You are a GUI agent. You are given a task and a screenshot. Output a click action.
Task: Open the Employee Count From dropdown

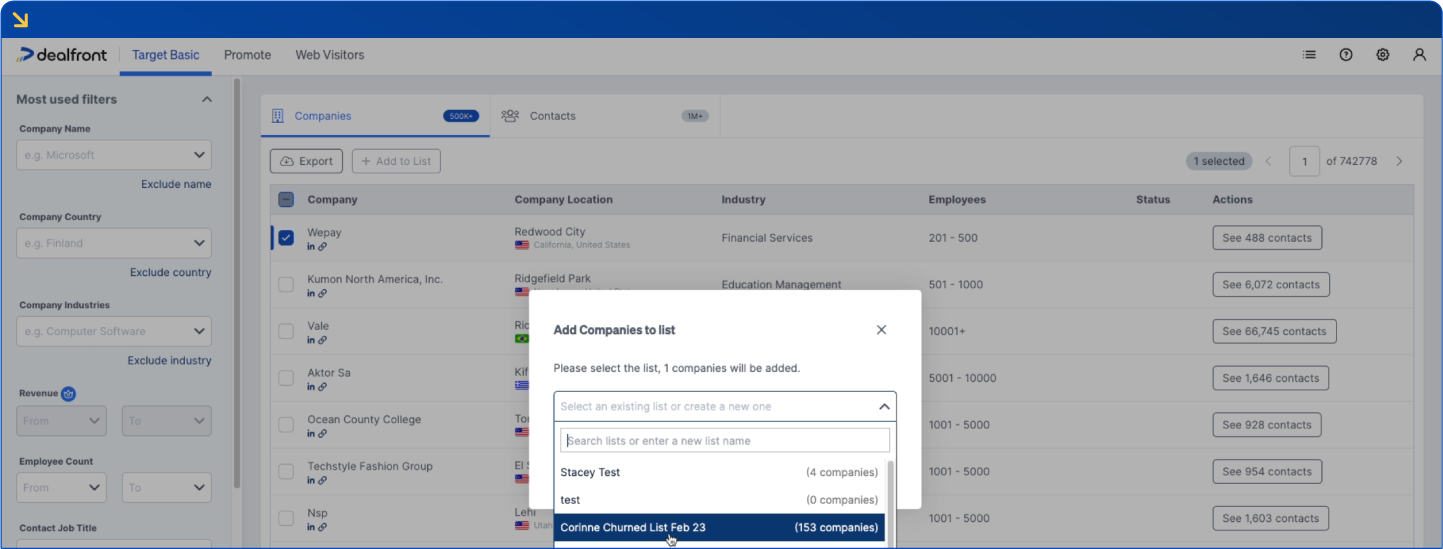point(61,487)
